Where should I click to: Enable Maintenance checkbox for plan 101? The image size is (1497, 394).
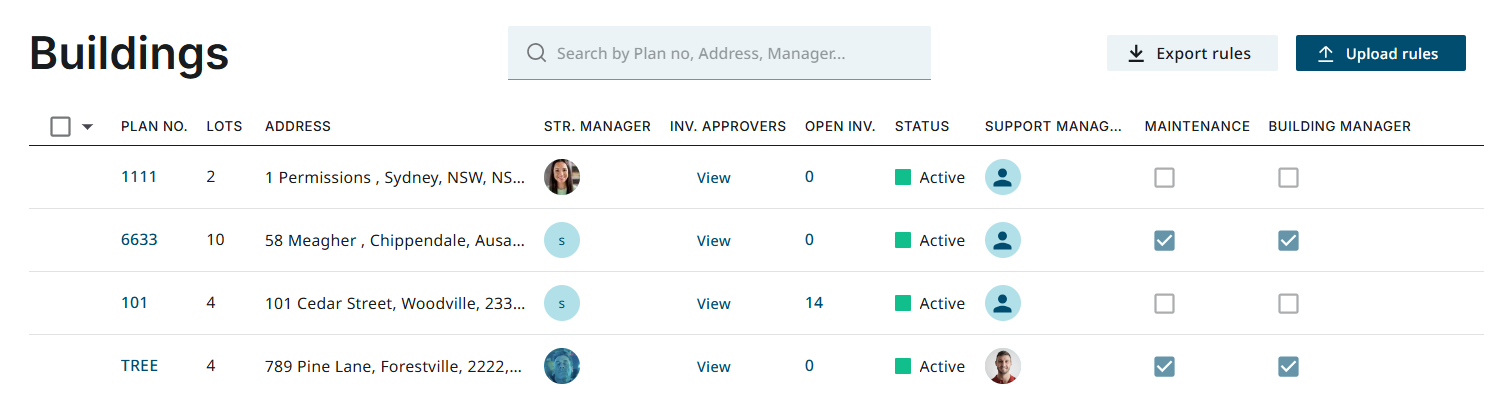tap(1164, 303)
